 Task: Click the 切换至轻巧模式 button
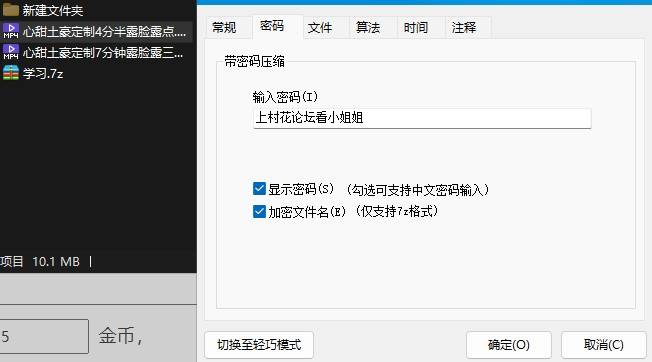point(259,345)
